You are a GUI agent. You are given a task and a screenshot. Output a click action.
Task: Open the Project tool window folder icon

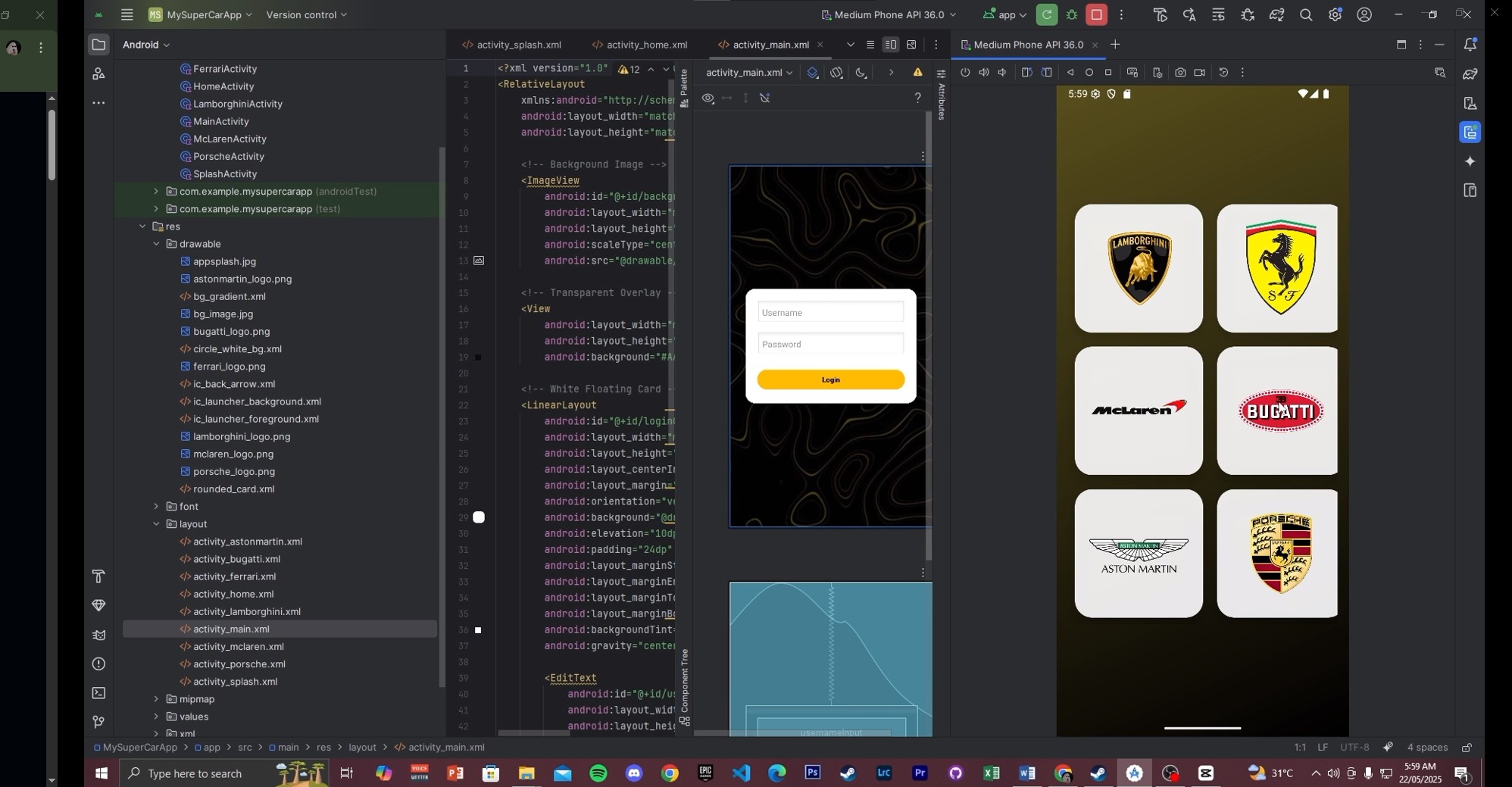tap(98, 45)
